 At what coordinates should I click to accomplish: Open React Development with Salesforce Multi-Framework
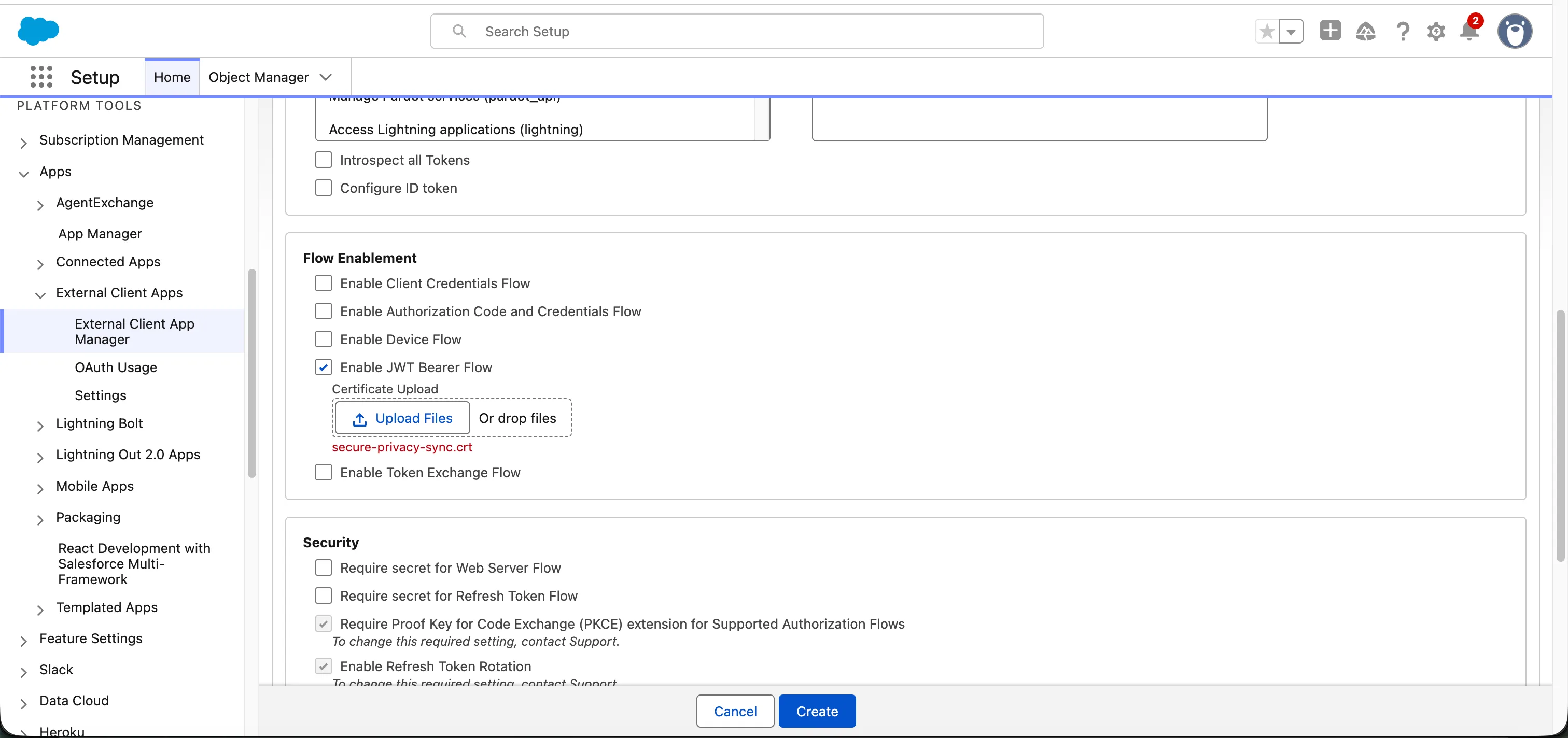(x=134, y=563)
